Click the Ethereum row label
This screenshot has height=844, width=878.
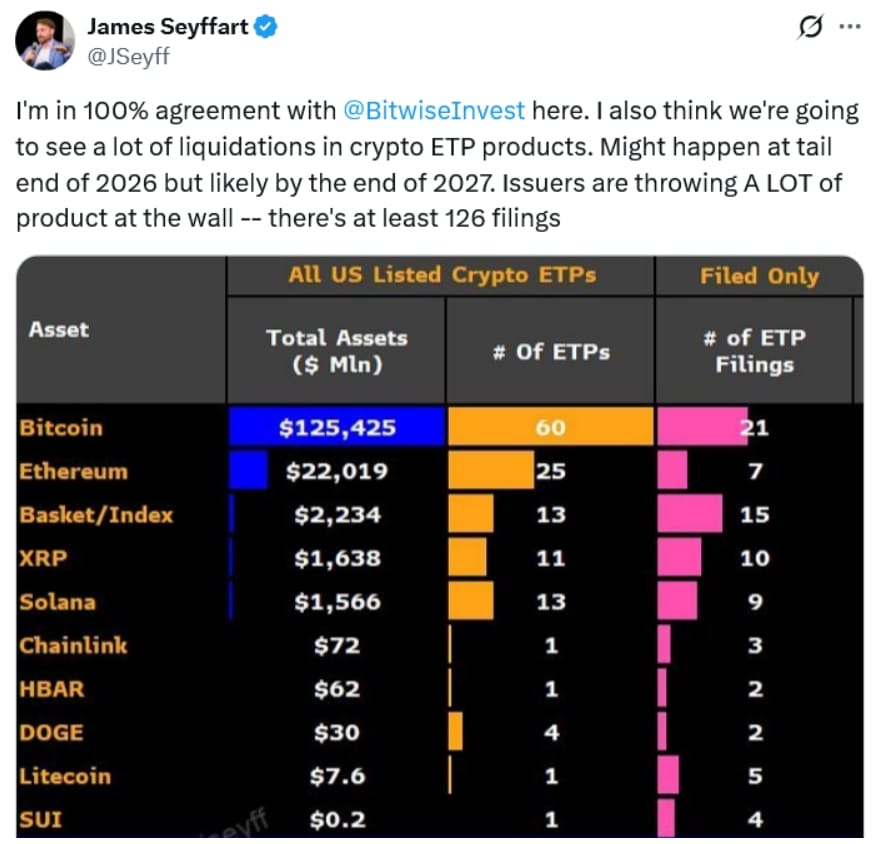coord(73,471)
